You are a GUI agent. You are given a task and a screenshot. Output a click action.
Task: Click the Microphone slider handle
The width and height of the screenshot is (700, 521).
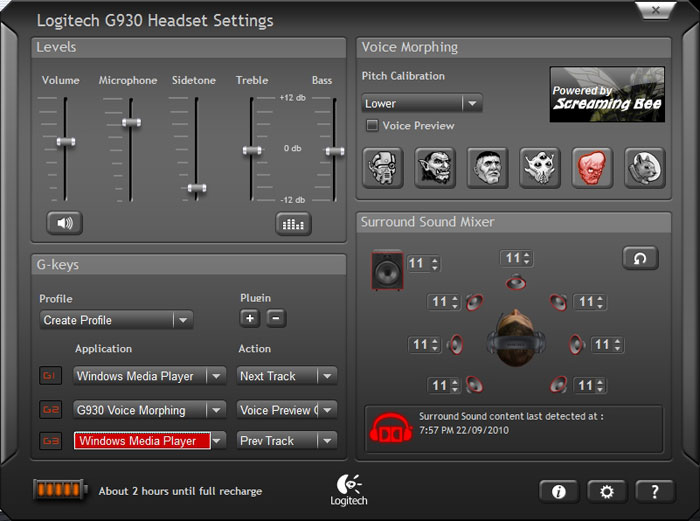point(131,122)
